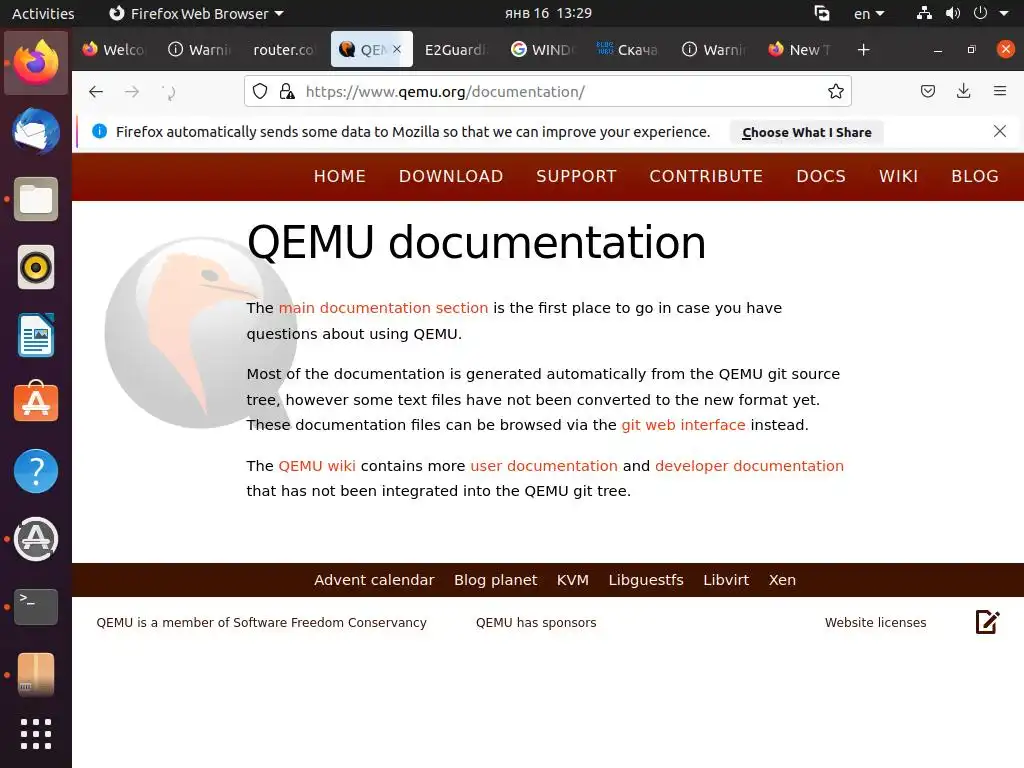The image size is (1024, 768).
Task: Launch Thunderbird mail from the dock
Action: tap(36, 131)
